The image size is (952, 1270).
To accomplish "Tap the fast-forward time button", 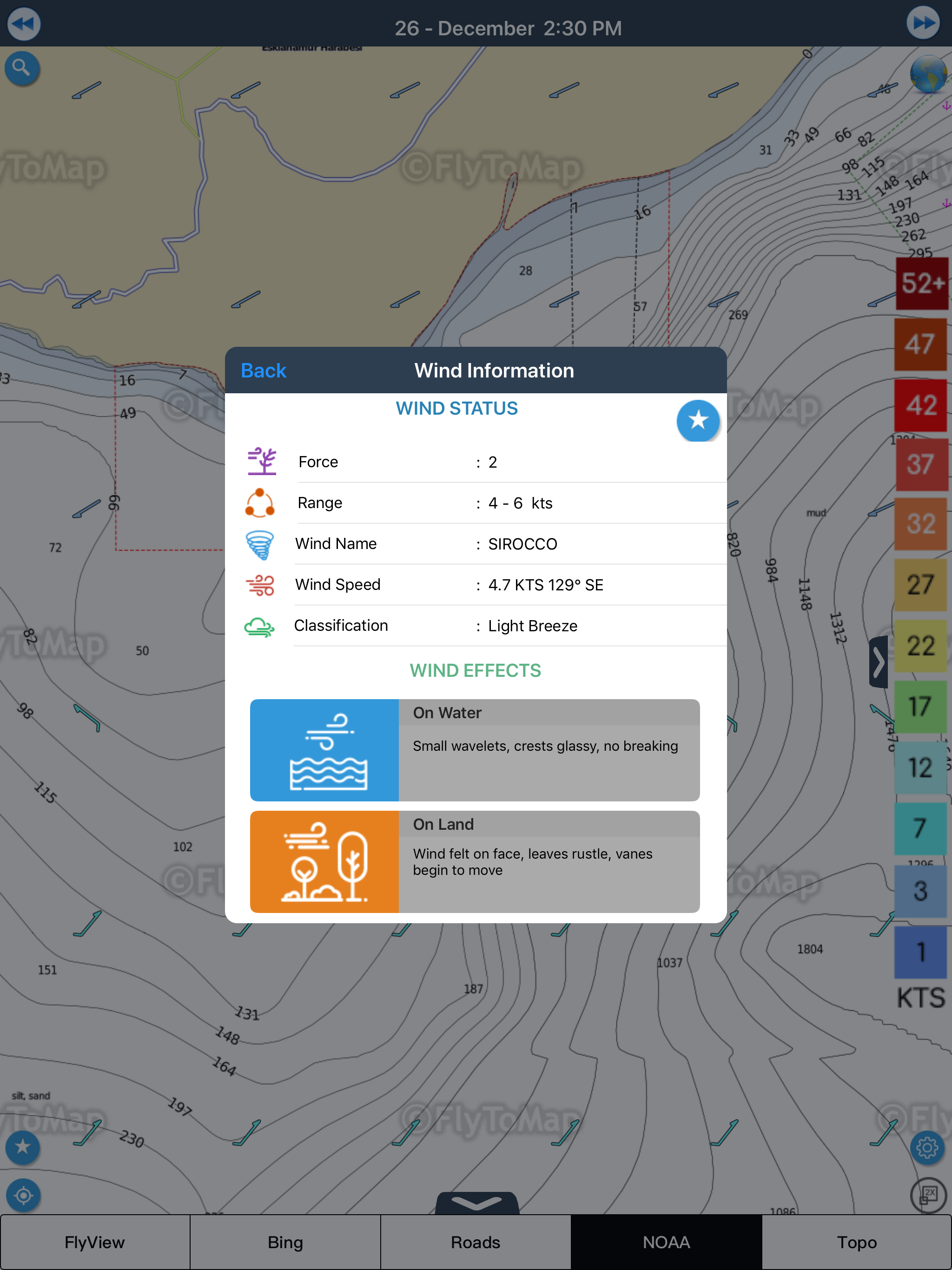I will pyautogui.click(x=923, y=23).
